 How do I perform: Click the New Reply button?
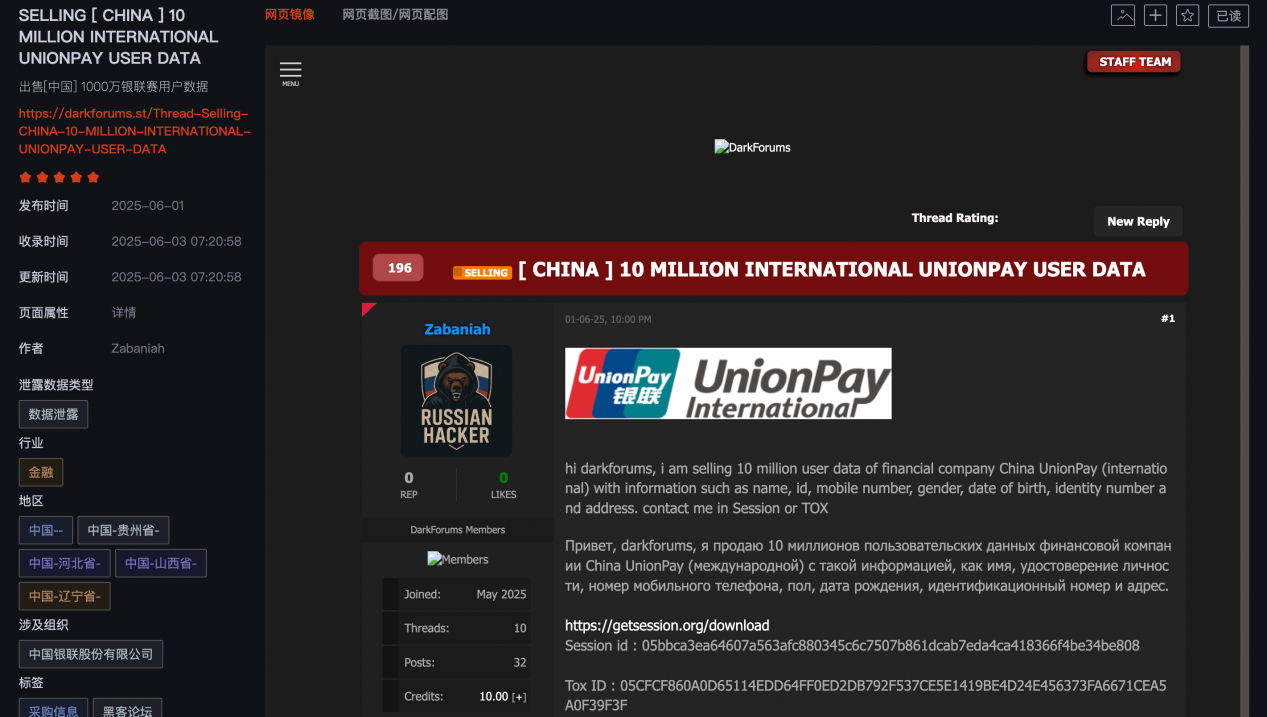tap(1138, 221)
